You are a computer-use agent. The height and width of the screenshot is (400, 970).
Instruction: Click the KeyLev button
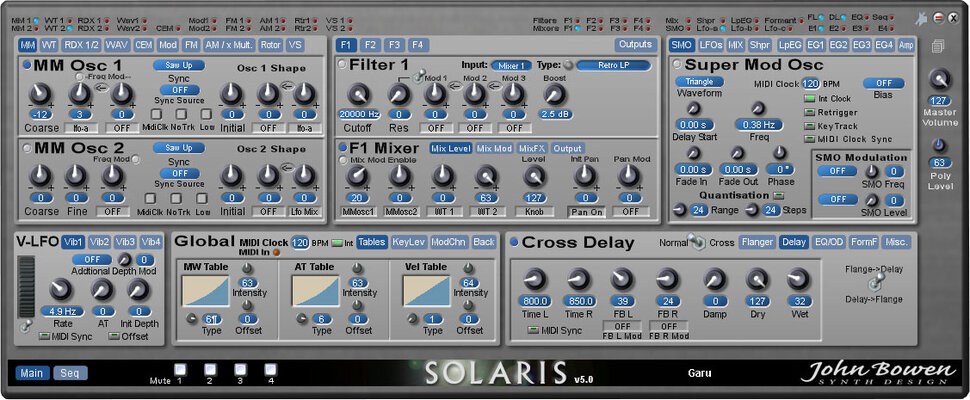[x=408, y=242]
